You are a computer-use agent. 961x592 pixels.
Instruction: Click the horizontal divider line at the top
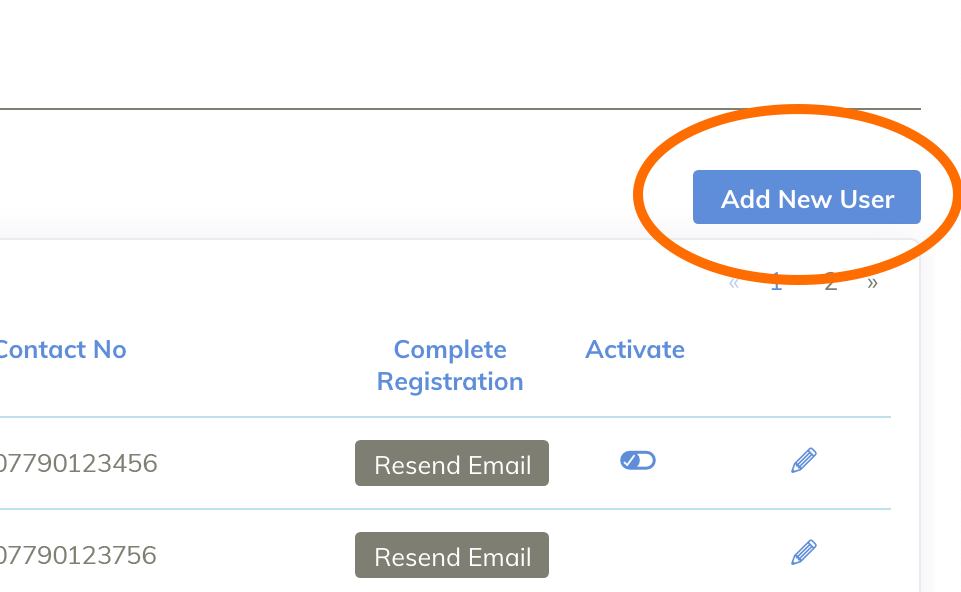(460, 108)
